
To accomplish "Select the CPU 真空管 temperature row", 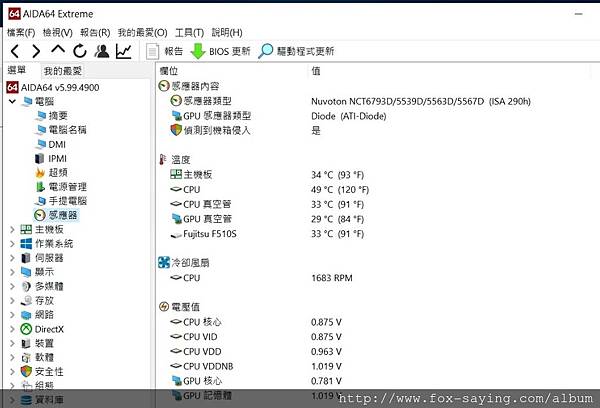I will [x=267, y=204].
